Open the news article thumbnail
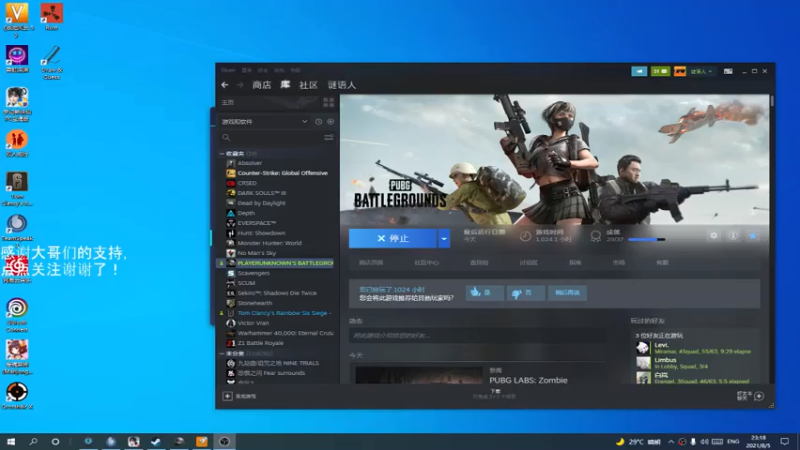The width and height of the screenshot is (800, 450). coord(419,376)
